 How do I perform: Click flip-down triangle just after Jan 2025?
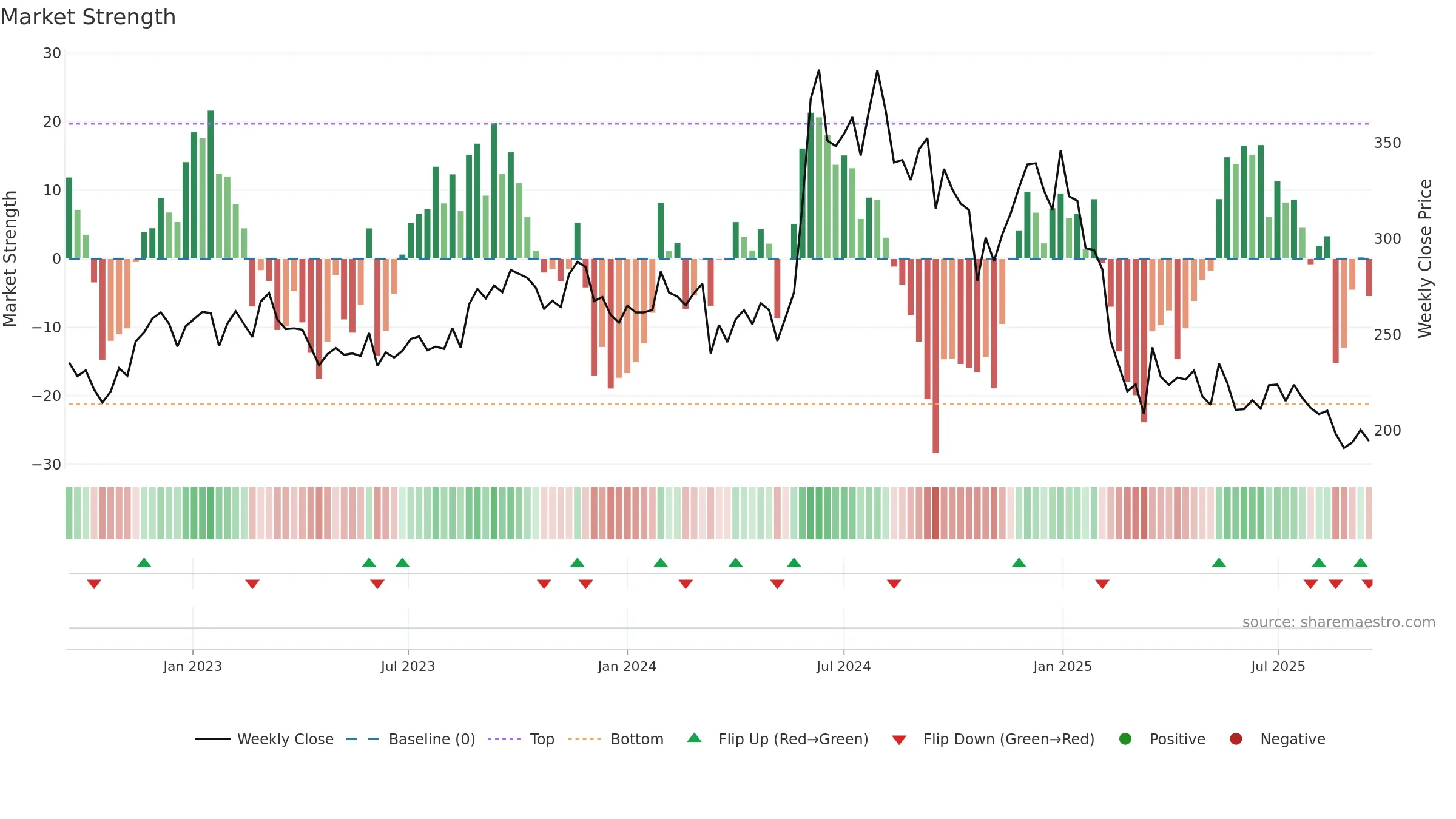1102,584
